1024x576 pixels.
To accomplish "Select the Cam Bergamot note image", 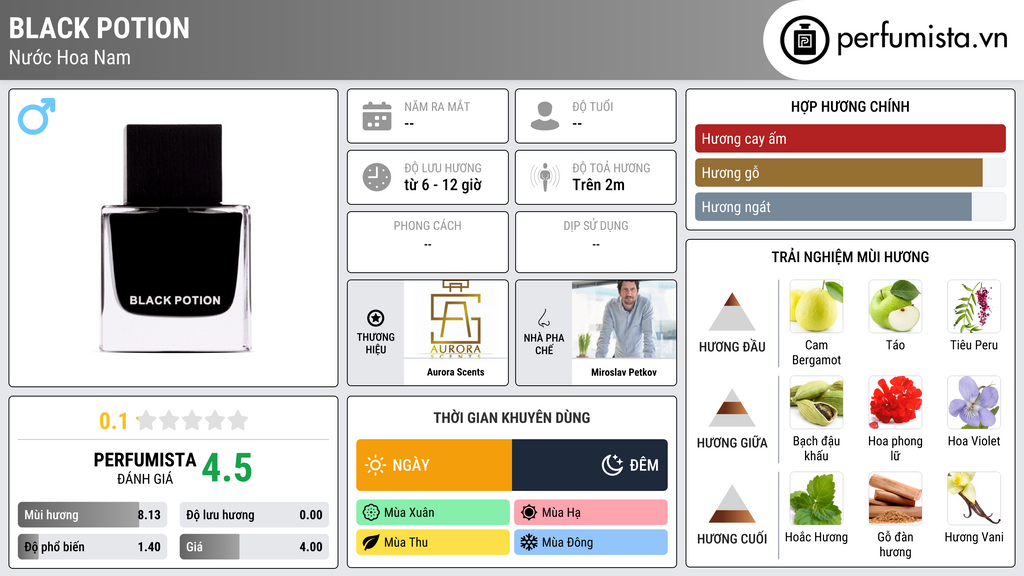I will (816, 306).
